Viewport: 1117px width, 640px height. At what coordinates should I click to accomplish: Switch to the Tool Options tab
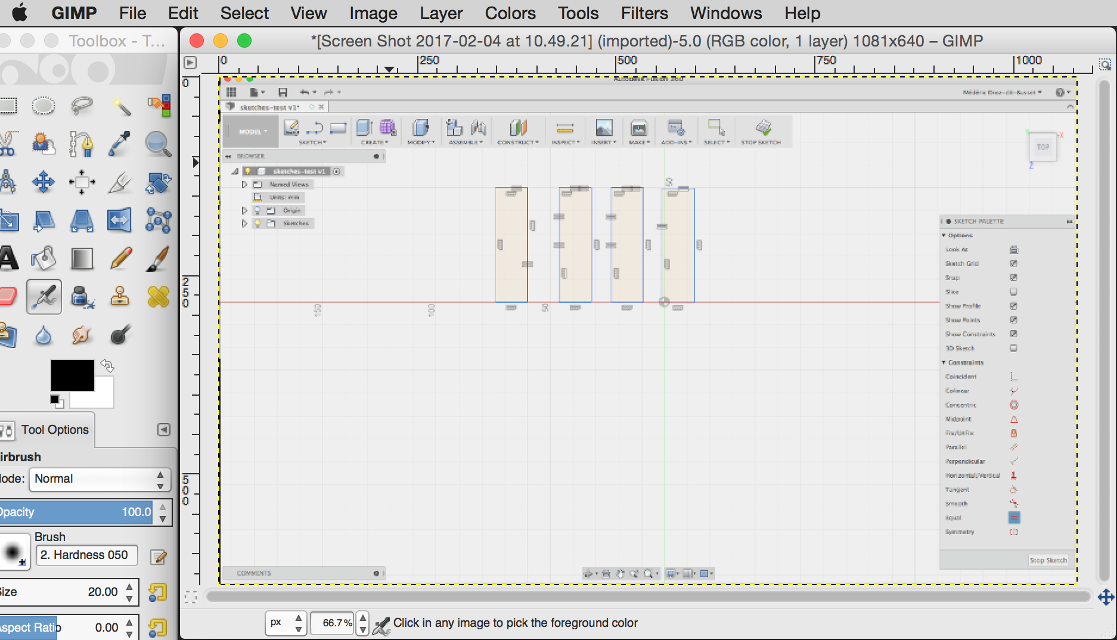[x=46, y=430]
